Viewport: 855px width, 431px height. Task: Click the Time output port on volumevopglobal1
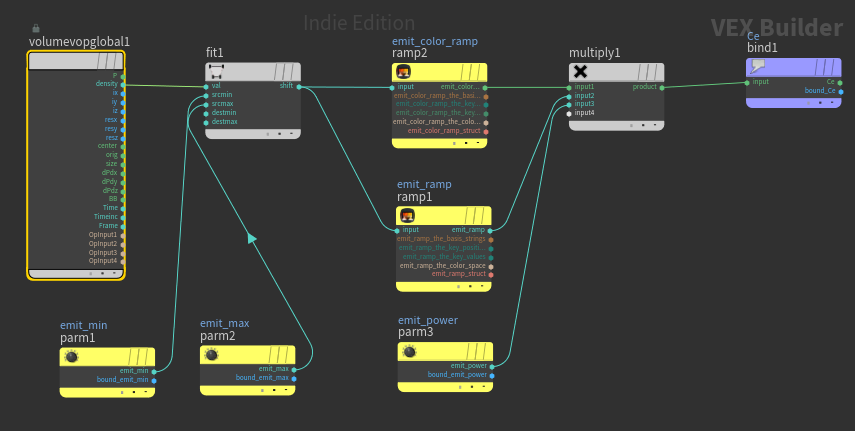pyautogui.click(x=123, y=208)
